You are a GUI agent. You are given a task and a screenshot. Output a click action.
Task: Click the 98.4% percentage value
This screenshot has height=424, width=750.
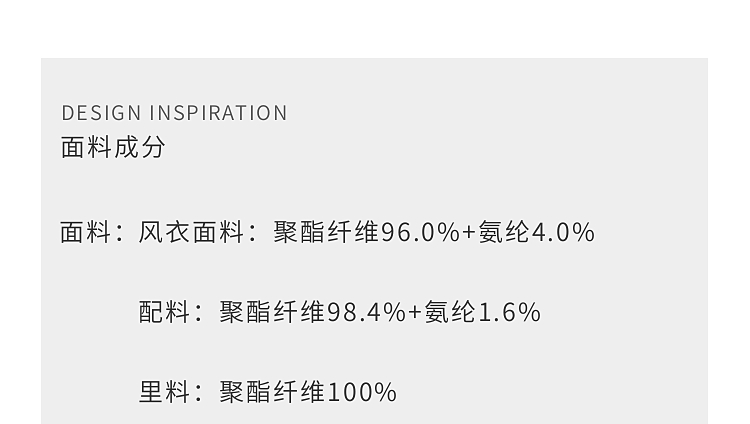point(366,313)
